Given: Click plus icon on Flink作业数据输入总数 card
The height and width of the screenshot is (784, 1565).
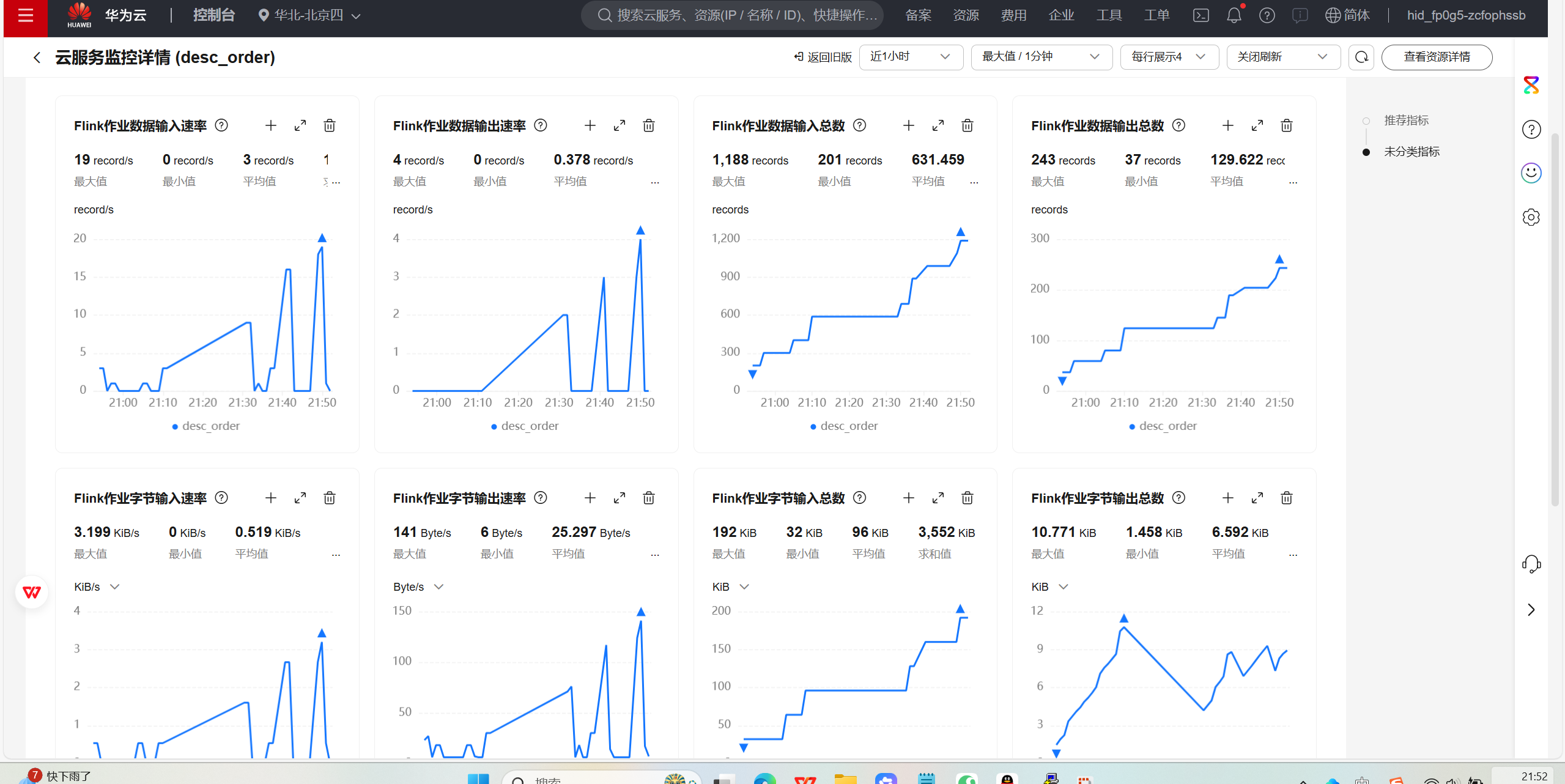Looking at the screenshot, I should (908, 125).
